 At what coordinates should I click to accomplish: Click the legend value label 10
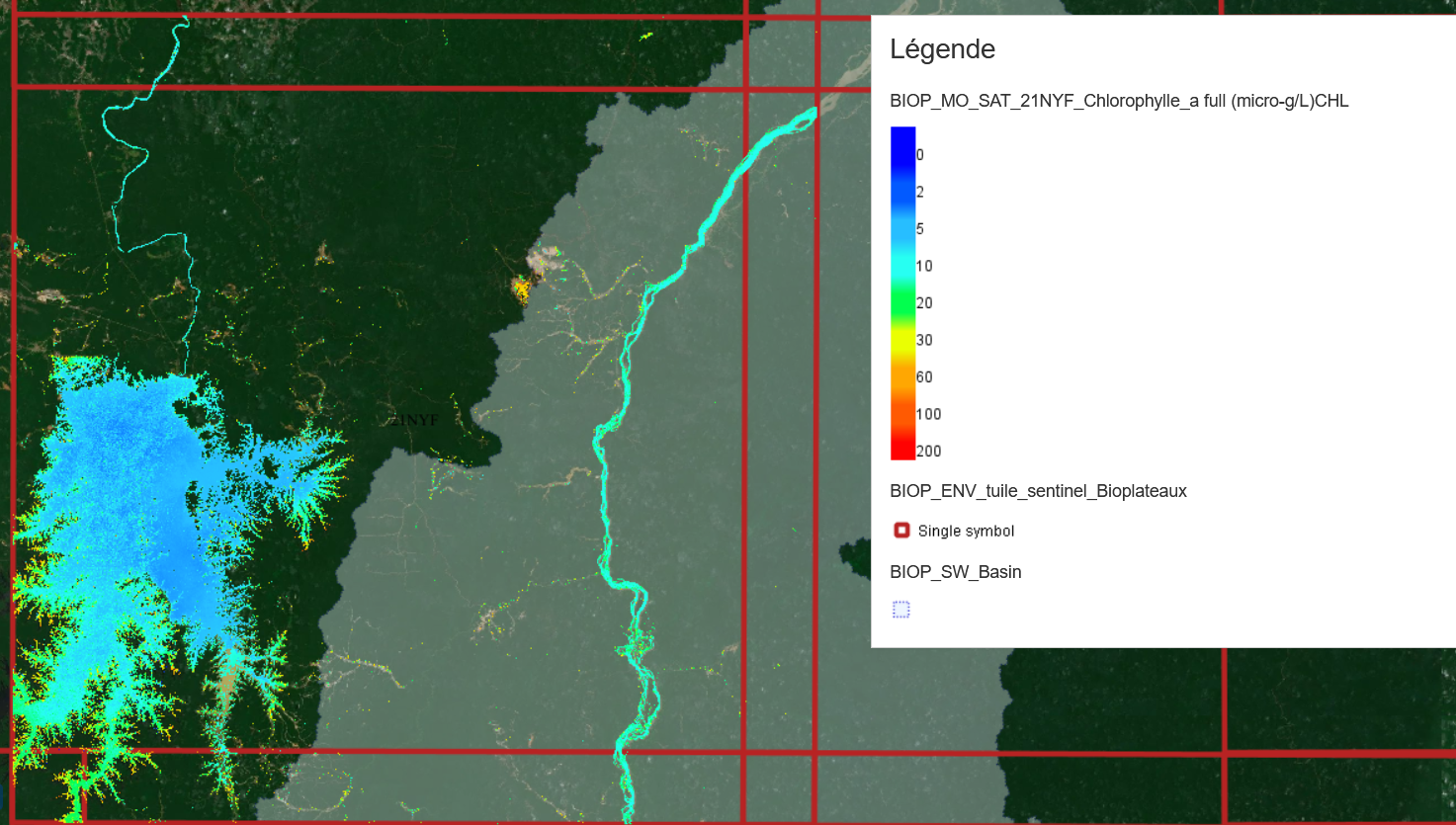(923, 266)
